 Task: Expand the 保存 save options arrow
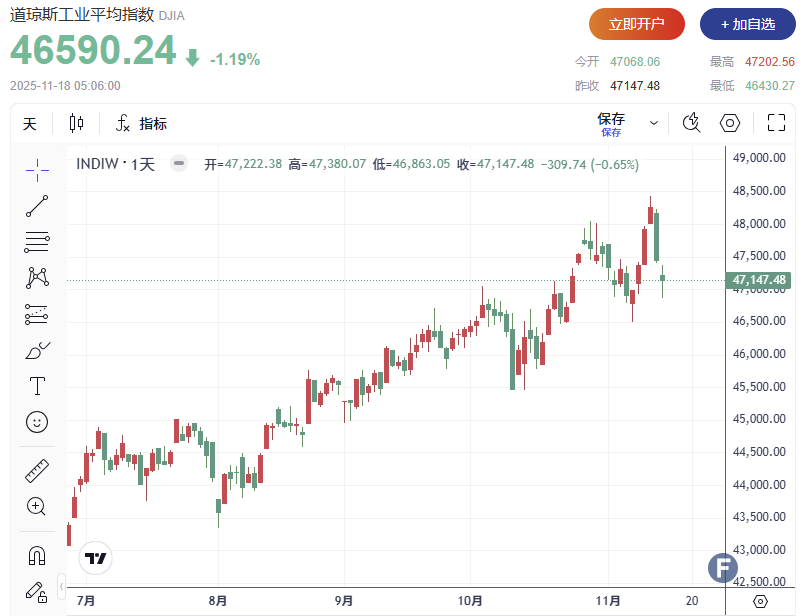(x=654, y=124)
